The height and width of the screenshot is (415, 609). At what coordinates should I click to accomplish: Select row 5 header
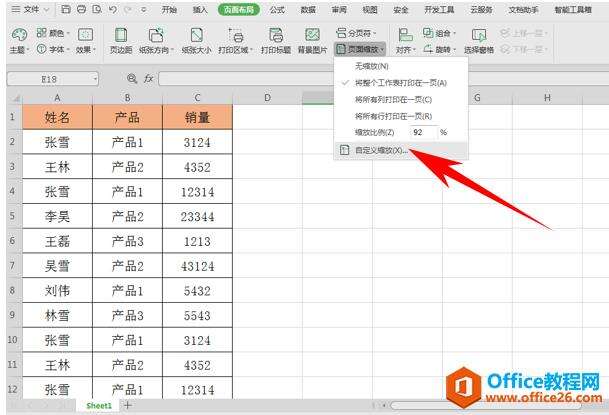[x=14, y=216]
